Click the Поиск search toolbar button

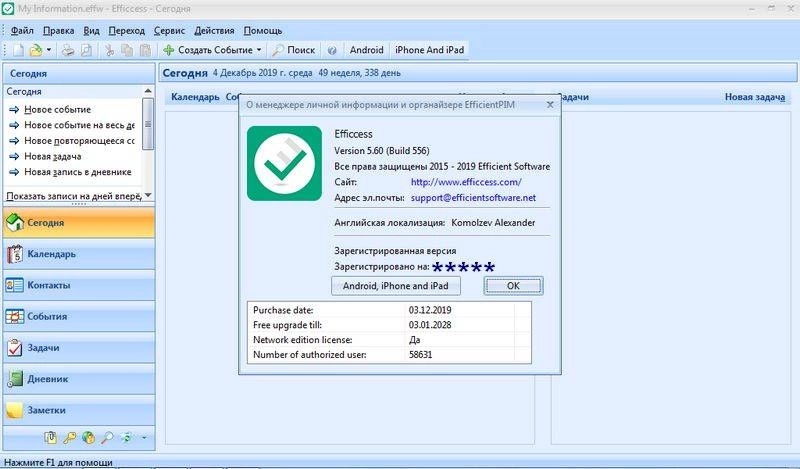point(293,50)
